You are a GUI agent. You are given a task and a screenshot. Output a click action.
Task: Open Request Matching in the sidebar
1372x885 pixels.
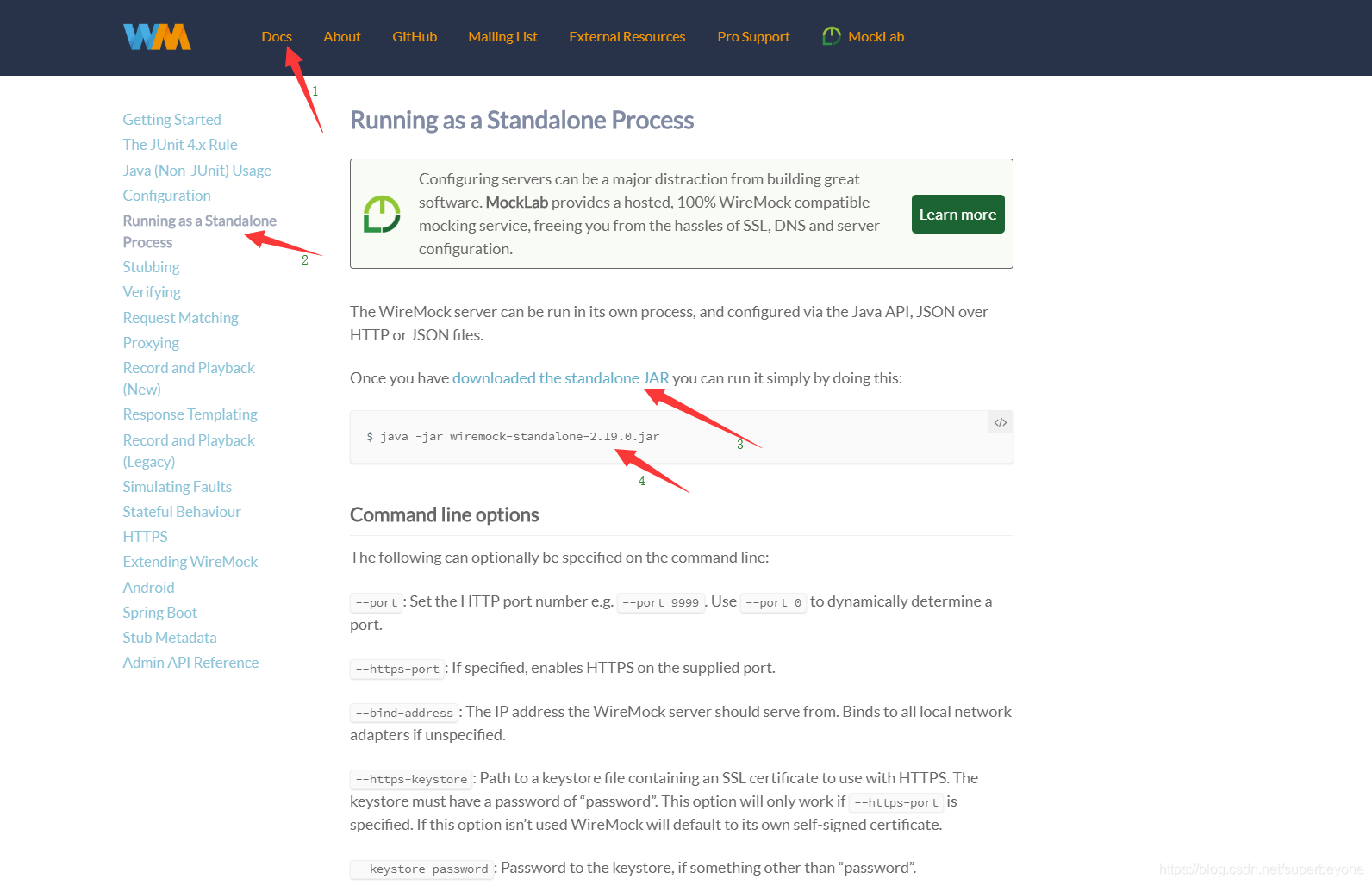(180, 318)
